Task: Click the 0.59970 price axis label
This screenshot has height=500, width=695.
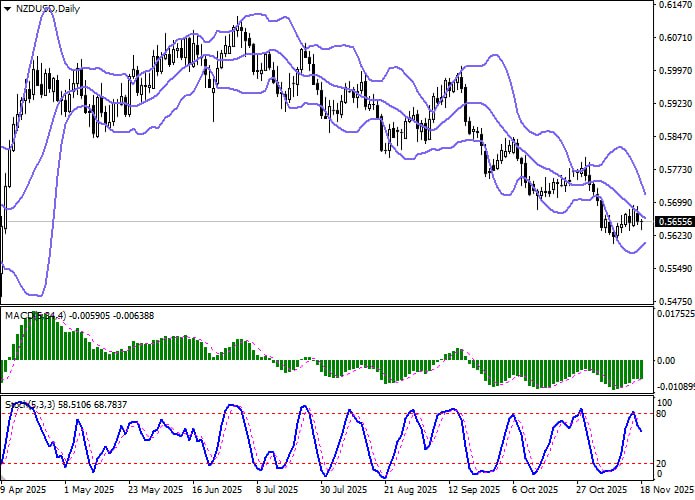Action: (674, 71)
